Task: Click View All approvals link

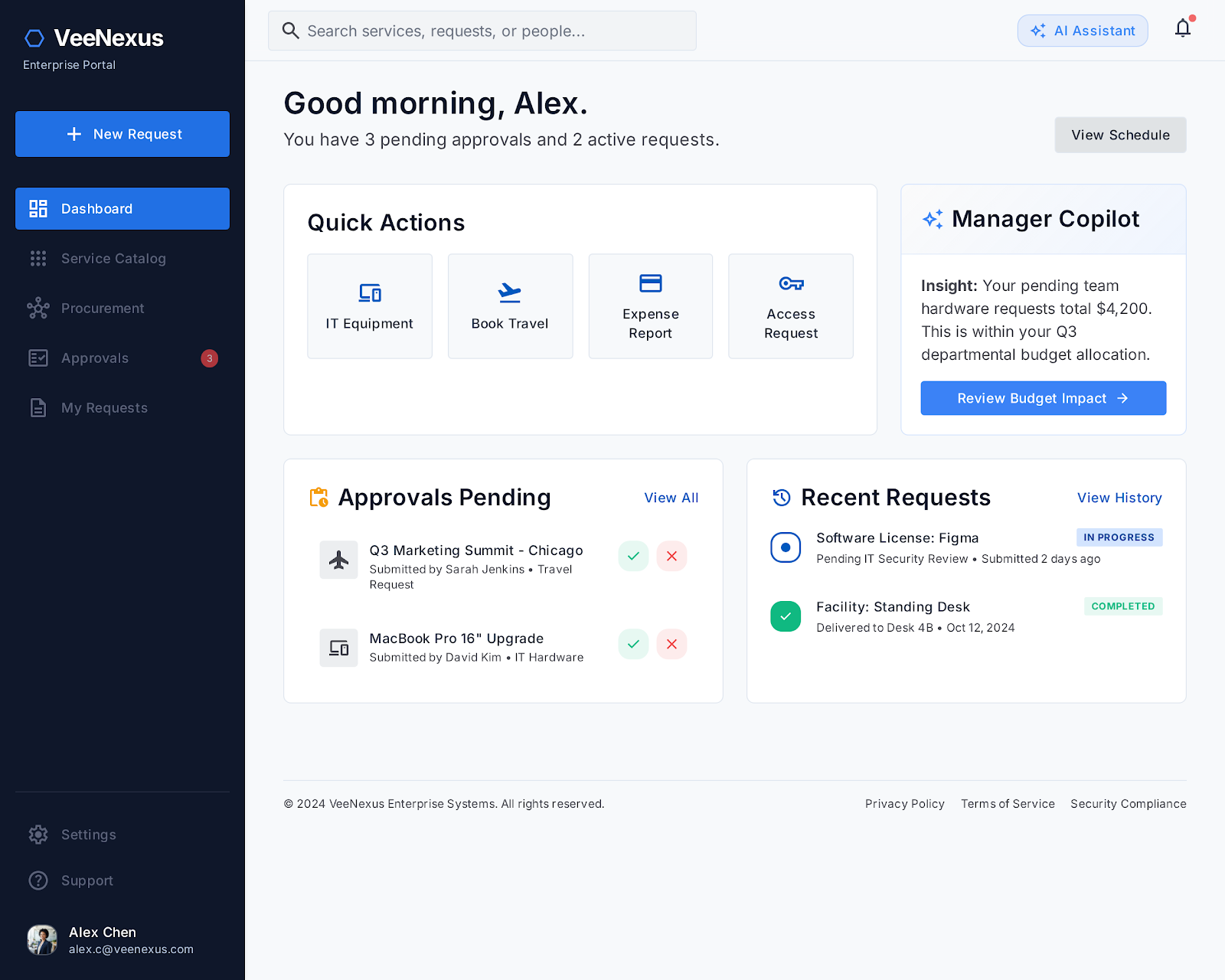Action: click(x=671, y=498)
